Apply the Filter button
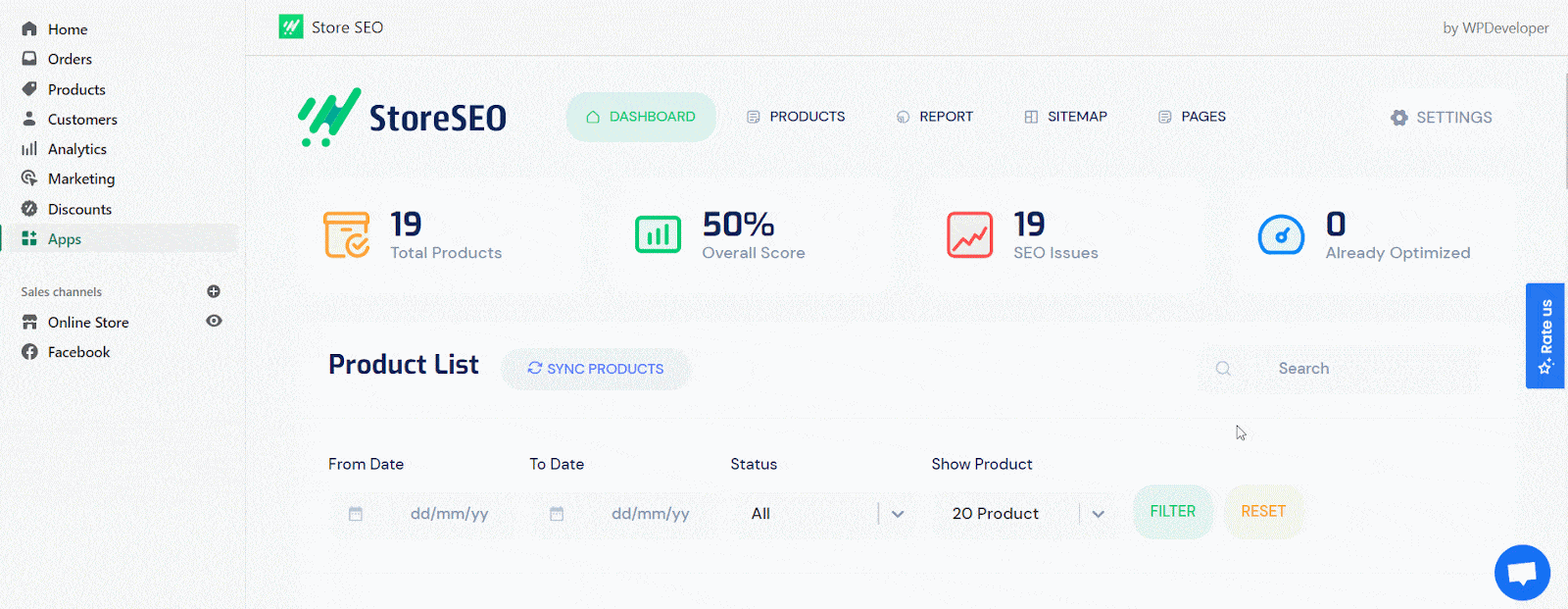 pyautogui.click(x=1173, y=512)
